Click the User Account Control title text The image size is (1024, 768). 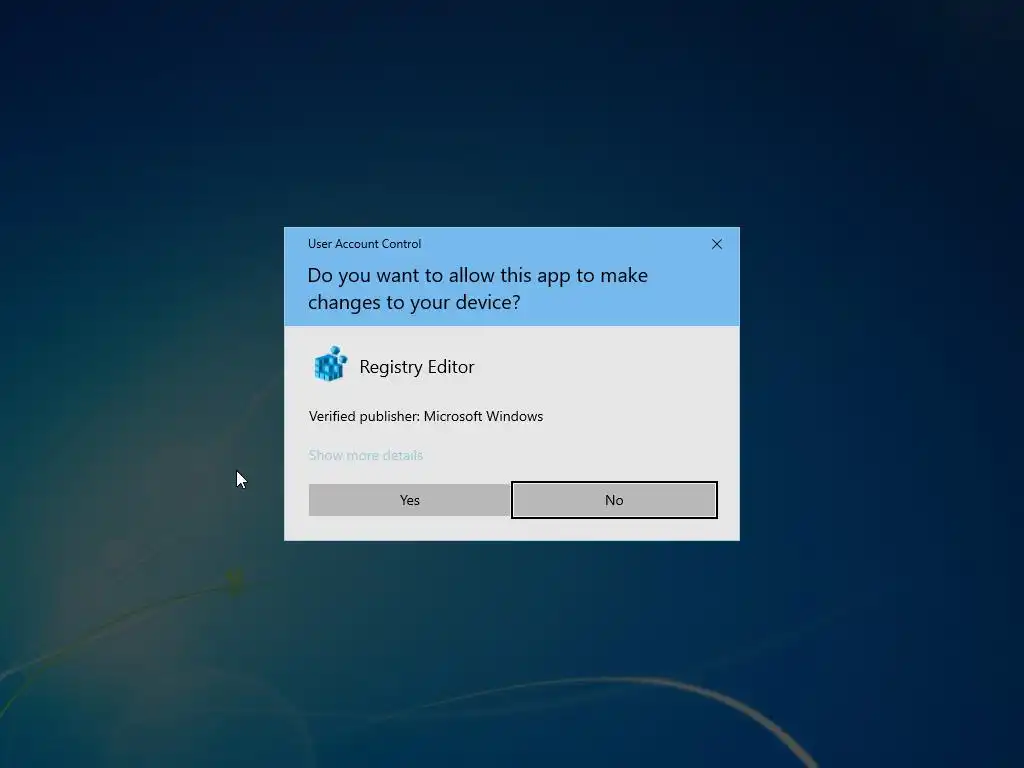click(364, 244)
